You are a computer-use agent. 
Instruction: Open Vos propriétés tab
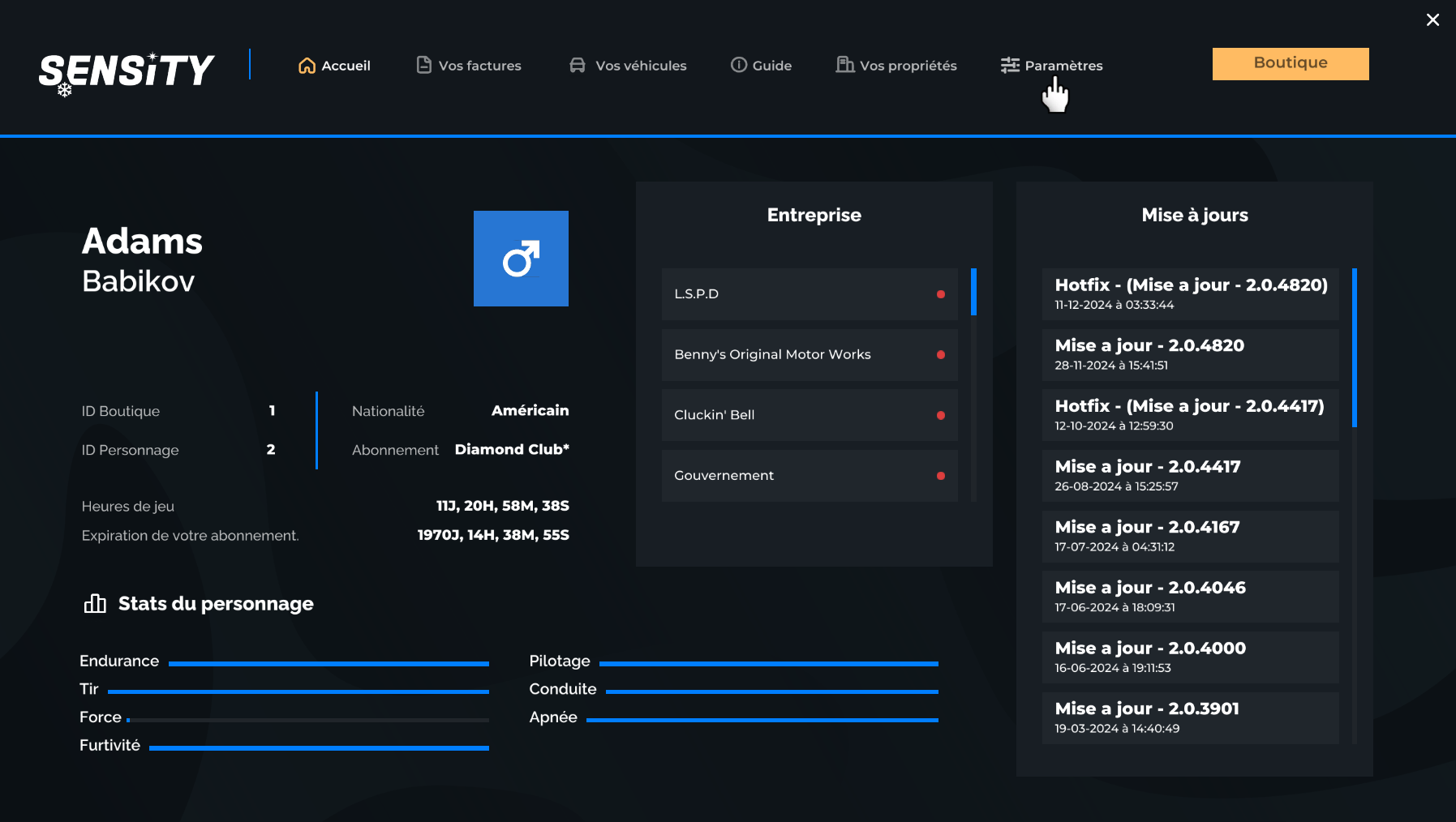(x=896, y=66)
